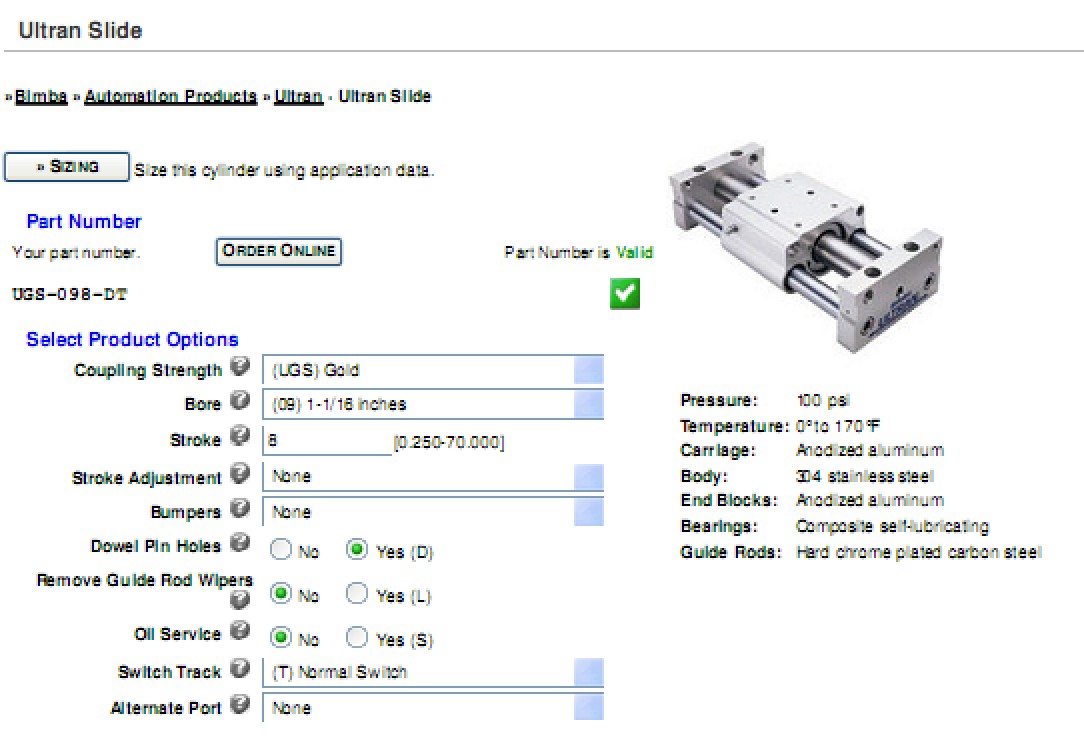Click the Order Online button
Image resolution: width=1084 pixels, height=746 pixels.
click(x=279, y=251)
